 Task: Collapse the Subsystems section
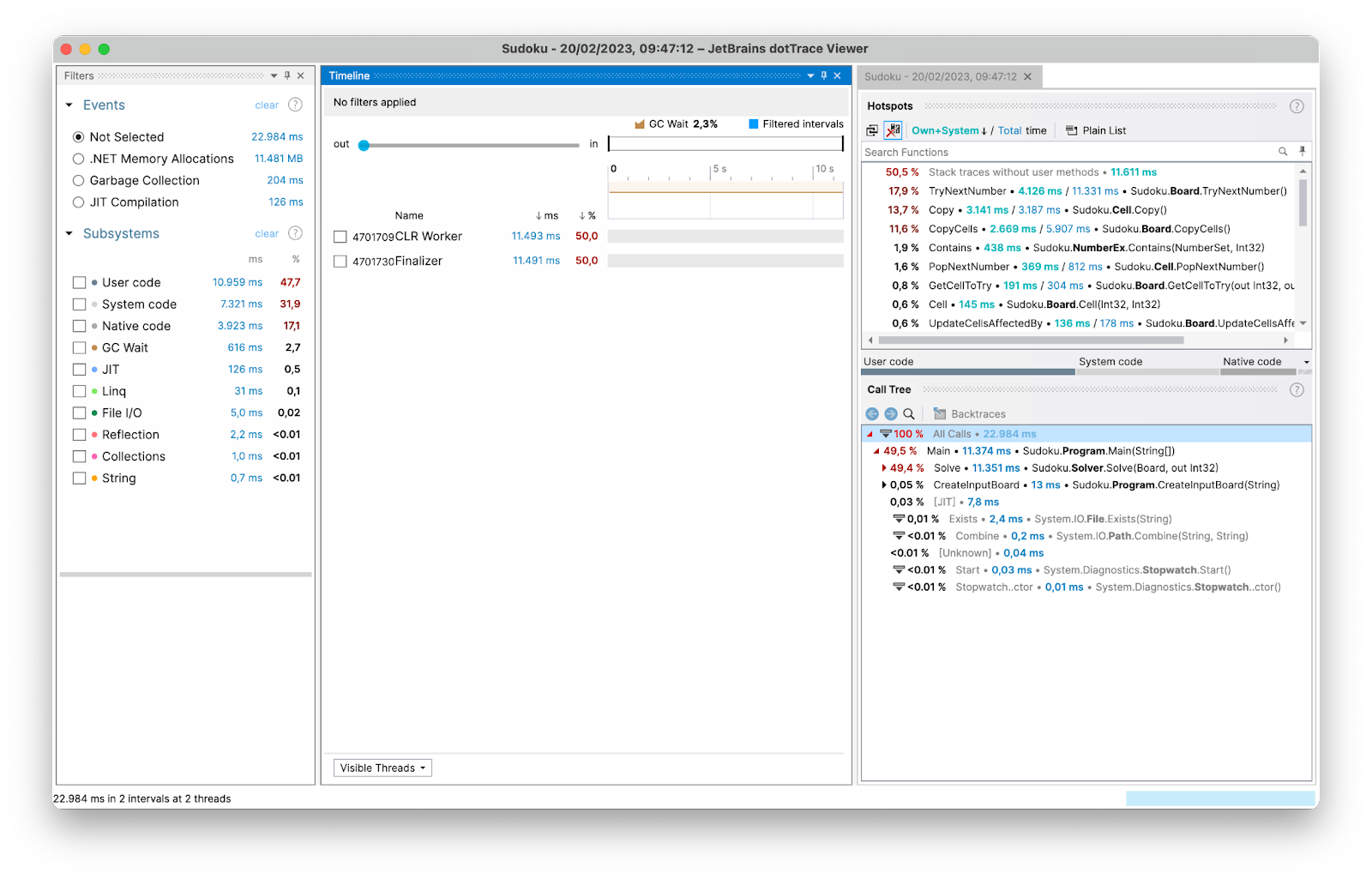69,233
